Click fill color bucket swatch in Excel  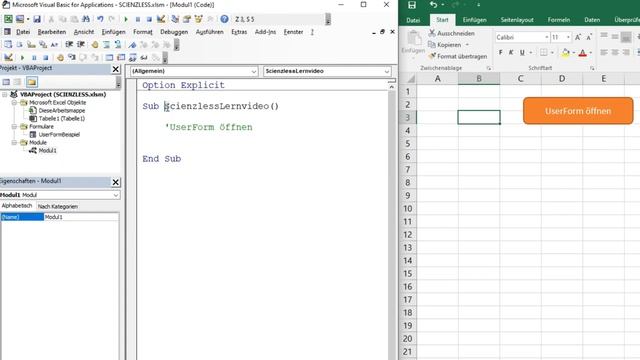click(565, 53)
